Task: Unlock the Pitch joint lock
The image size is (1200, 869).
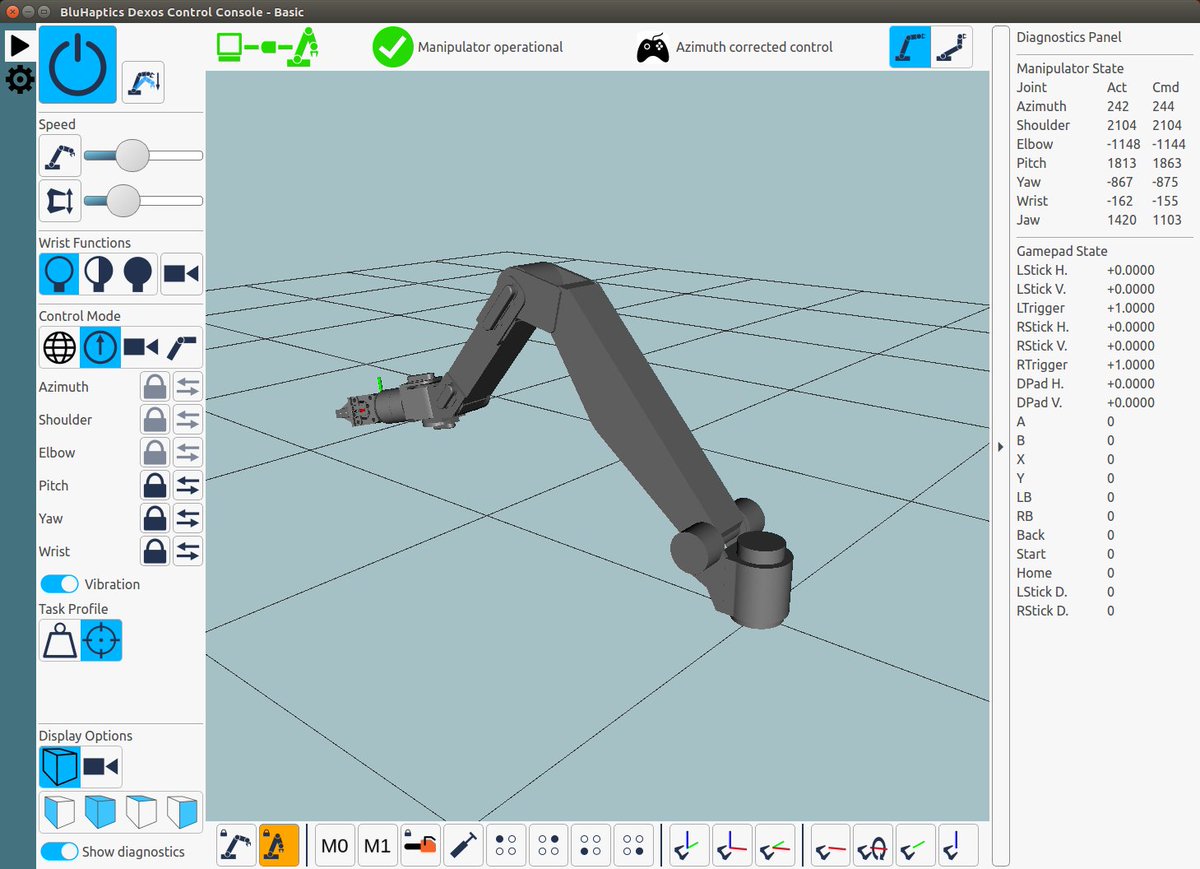Action: pyautogui.click(x=156, y=485)
